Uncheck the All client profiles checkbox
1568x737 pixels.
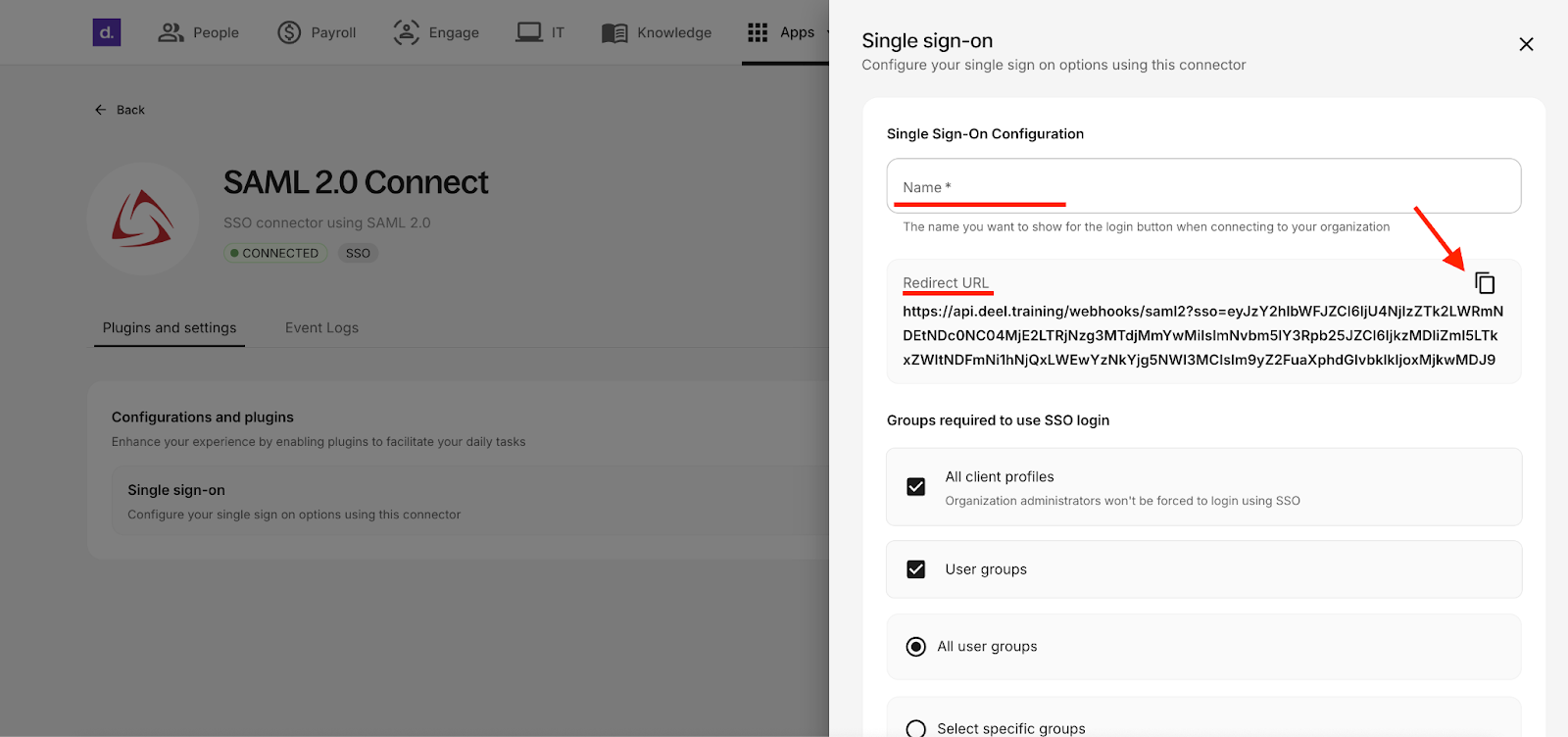[916, 487]
